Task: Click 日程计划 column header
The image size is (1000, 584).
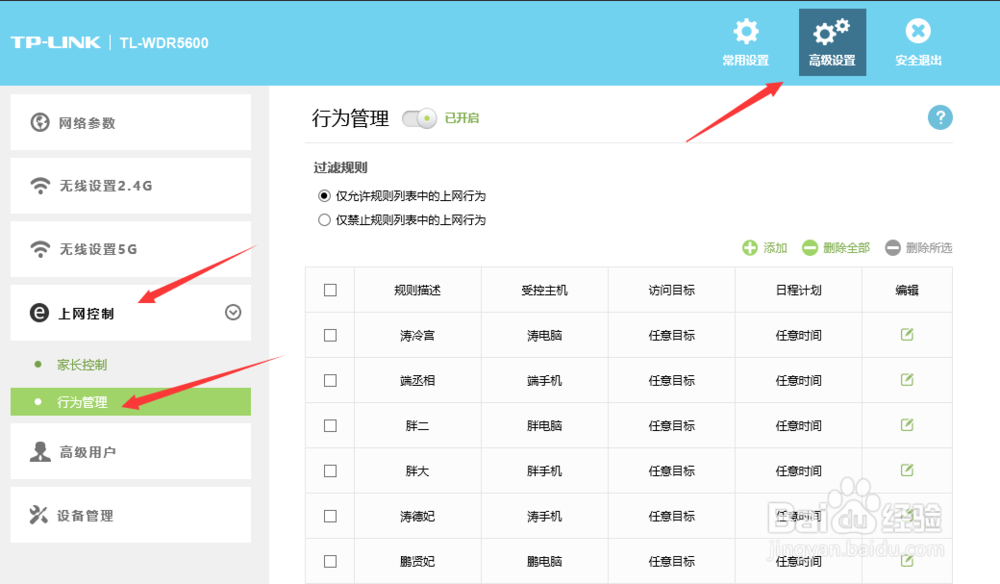Action: (x=798, y=290)
